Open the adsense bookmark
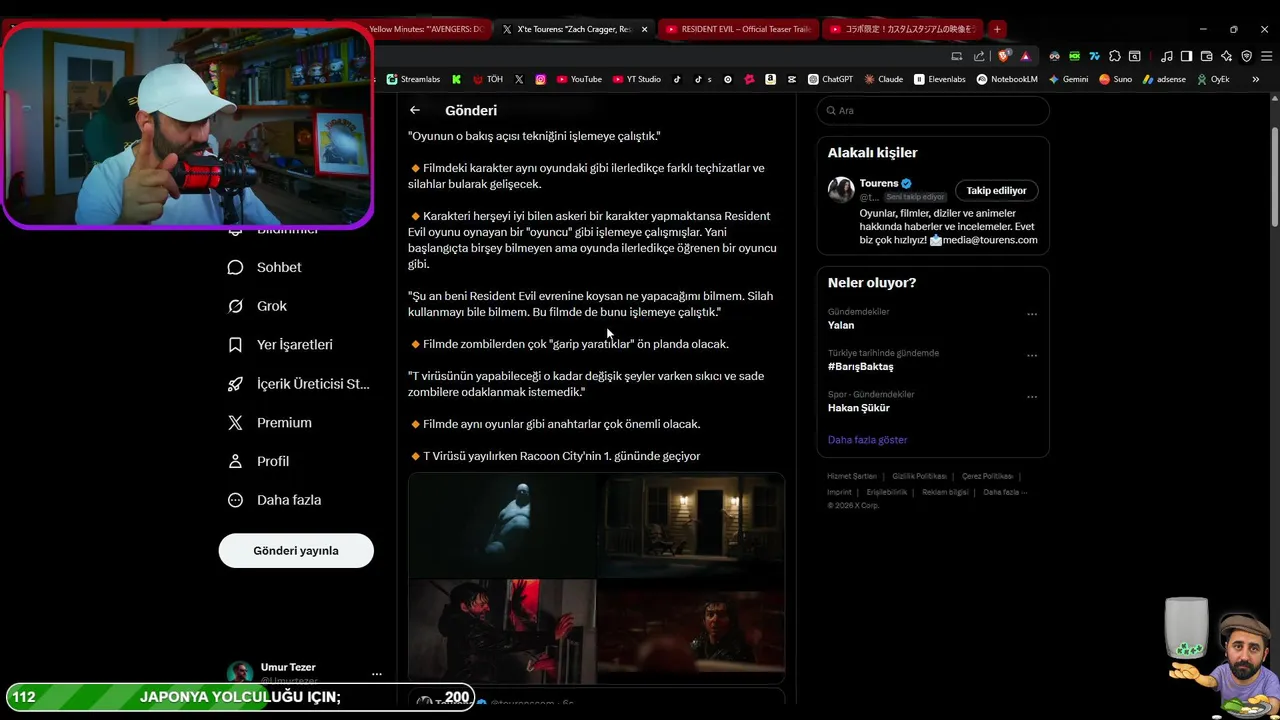The height and width of the screenshot is (720, 1280). pos(1164,79)
